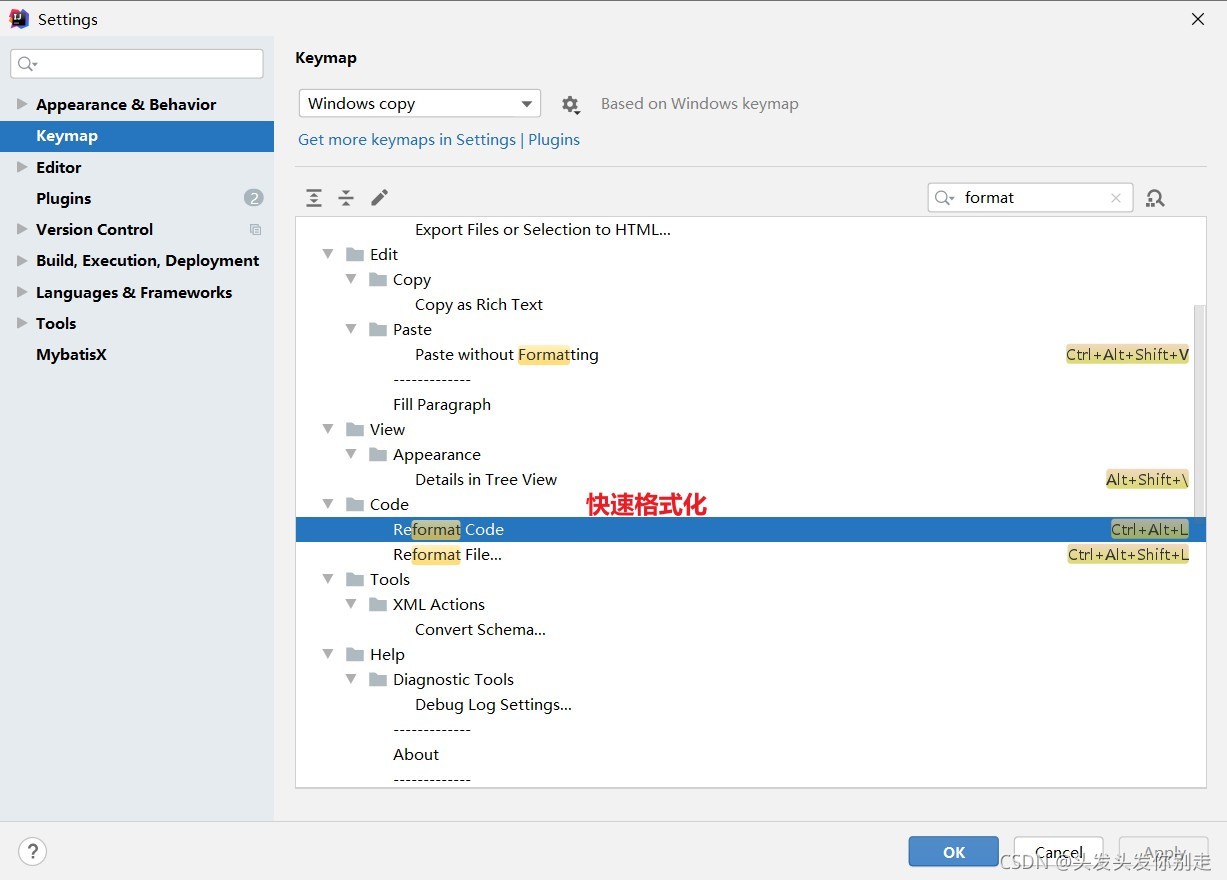This screenshot has width=1227, height=880.
Task: Select the Reformat Code action row
Action: pos(751,529)
